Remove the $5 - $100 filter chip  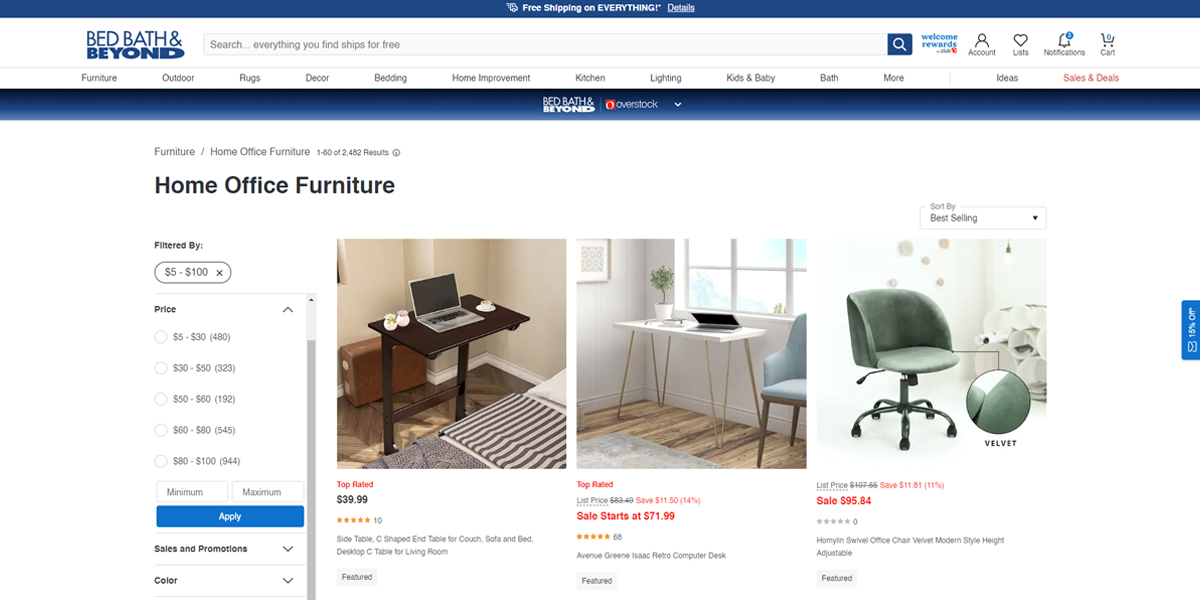click(x=219, y=272)
